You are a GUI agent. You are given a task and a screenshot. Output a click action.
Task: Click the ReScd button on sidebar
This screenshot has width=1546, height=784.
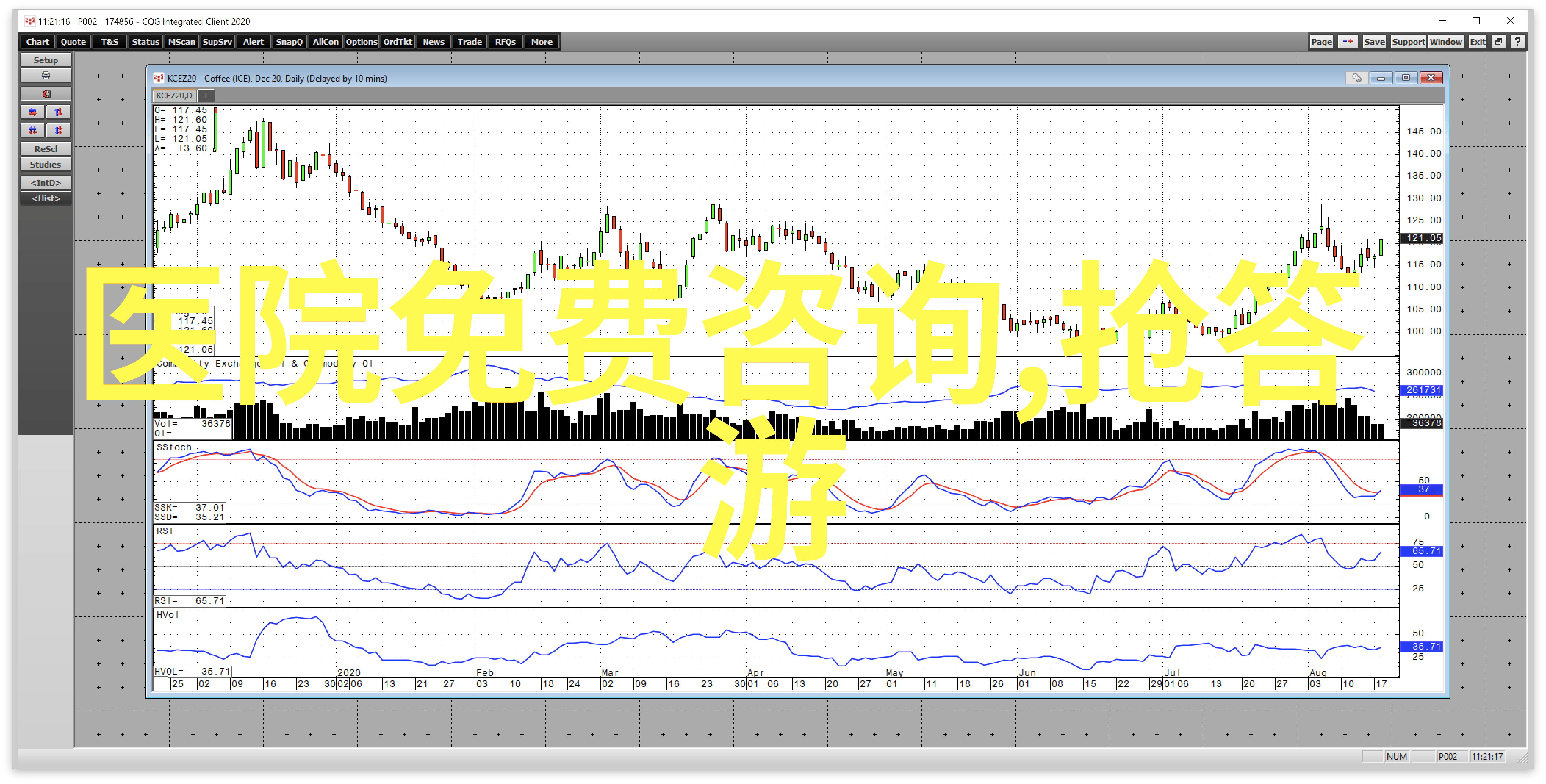44,148
